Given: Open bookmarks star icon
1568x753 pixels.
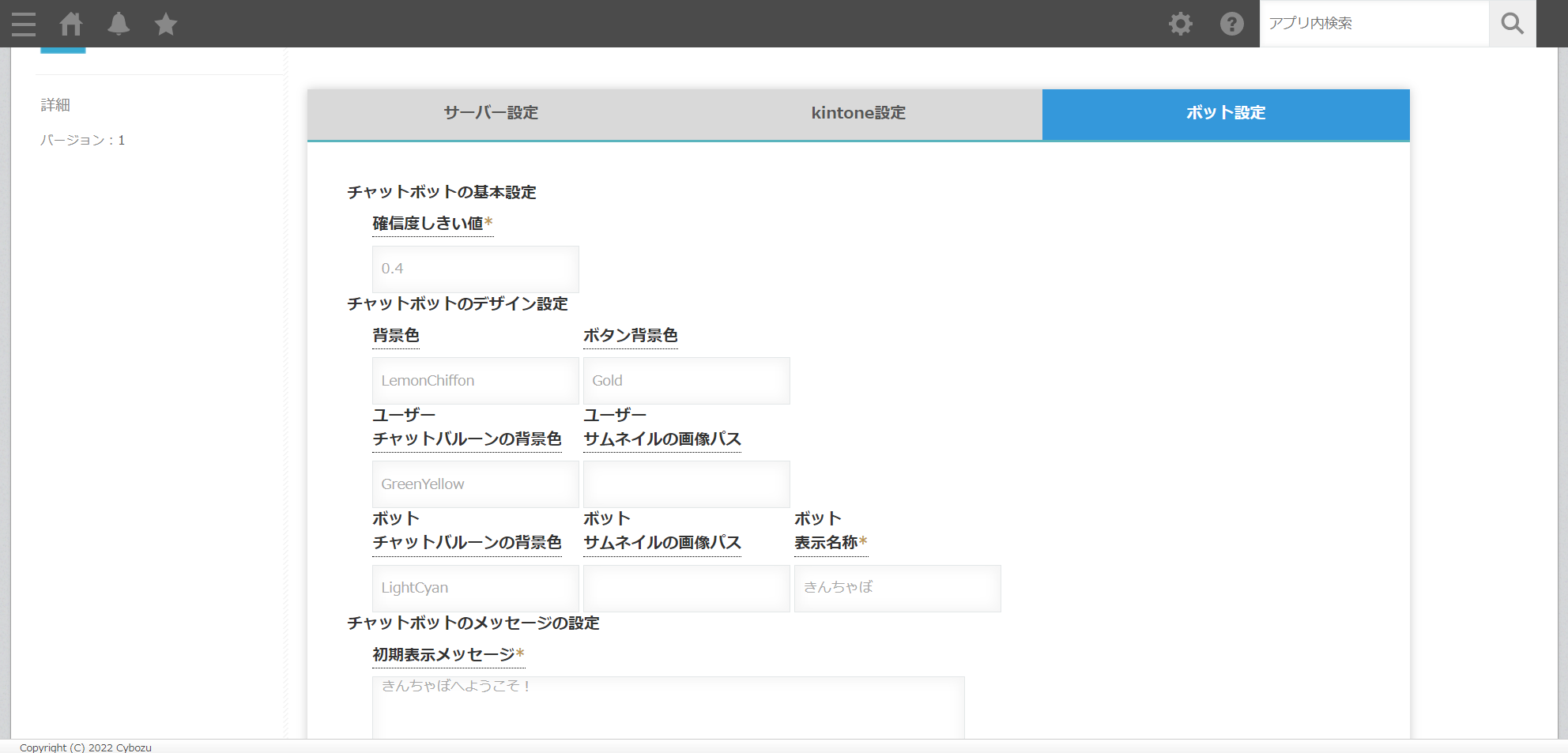Looking at the screenshot, I should 166,24.
